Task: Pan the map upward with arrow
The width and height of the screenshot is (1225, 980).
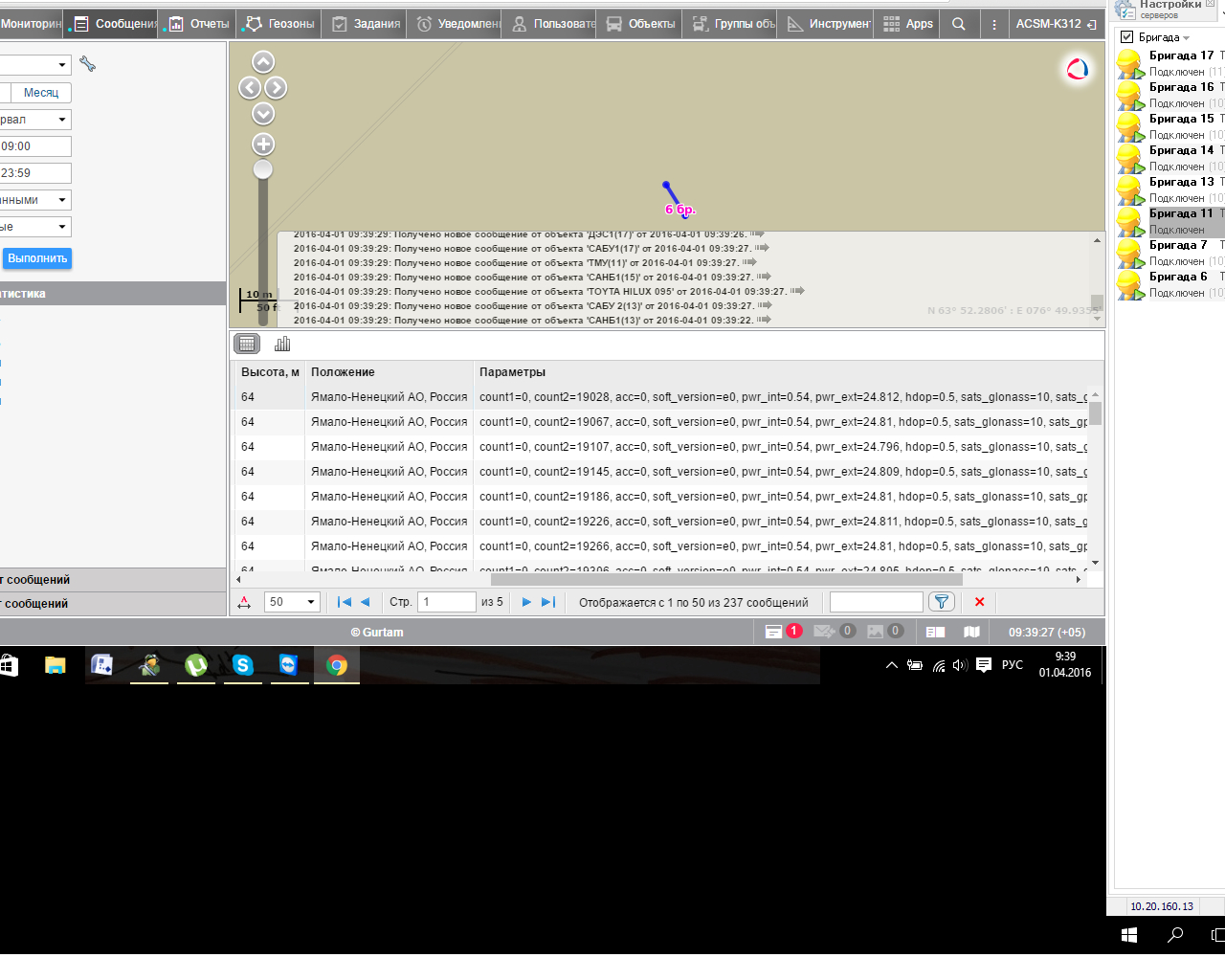Action: point(263,62)
